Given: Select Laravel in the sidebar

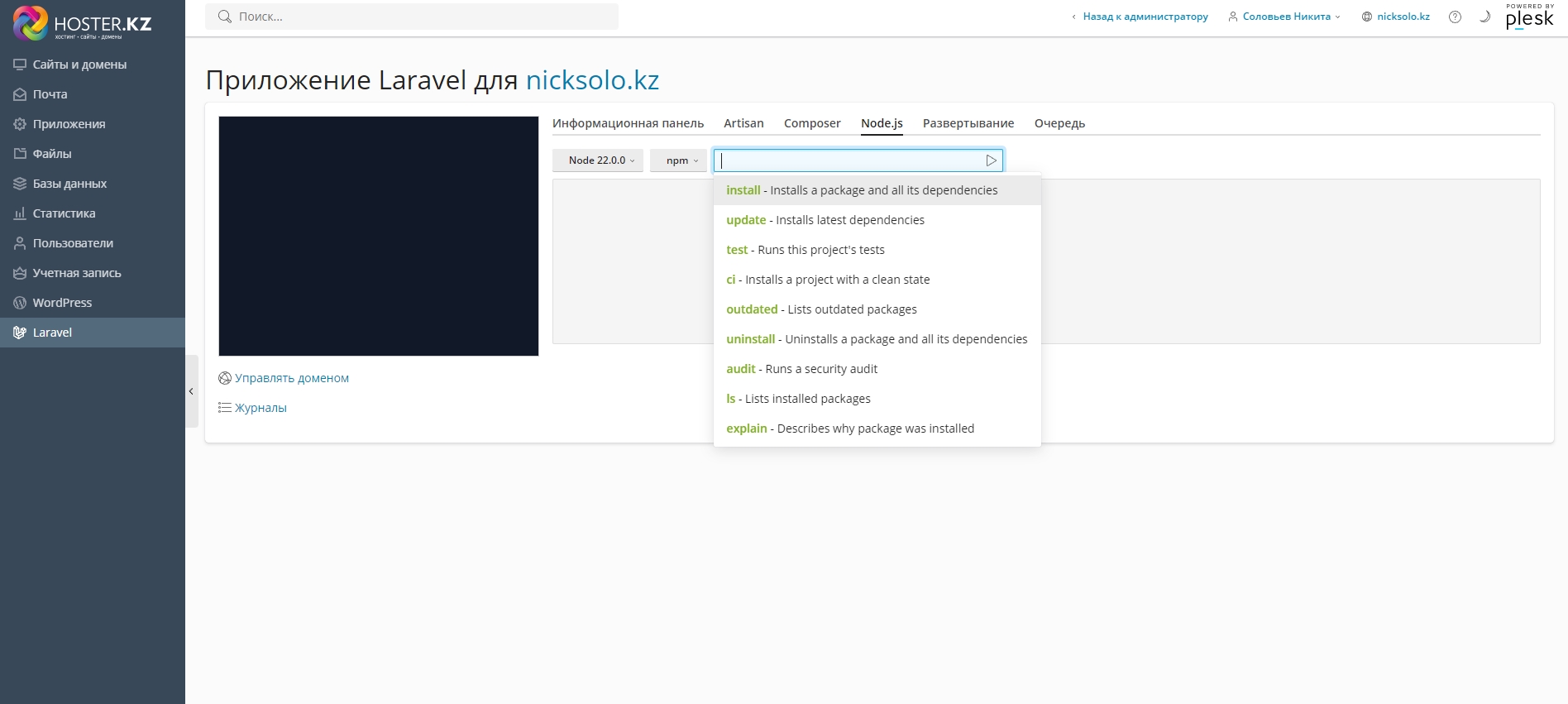Looking at the screenshot, I should pos(93,333).
